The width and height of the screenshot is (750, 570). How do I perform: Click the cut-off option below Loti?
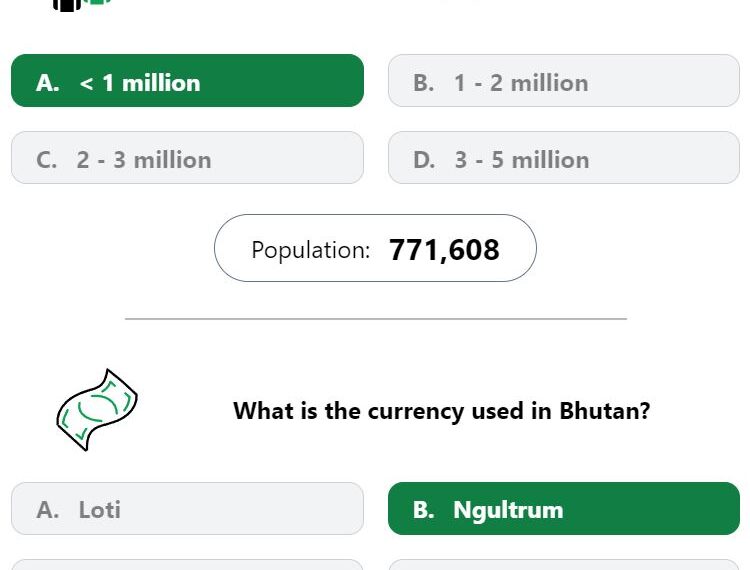[x=188, y=565]
